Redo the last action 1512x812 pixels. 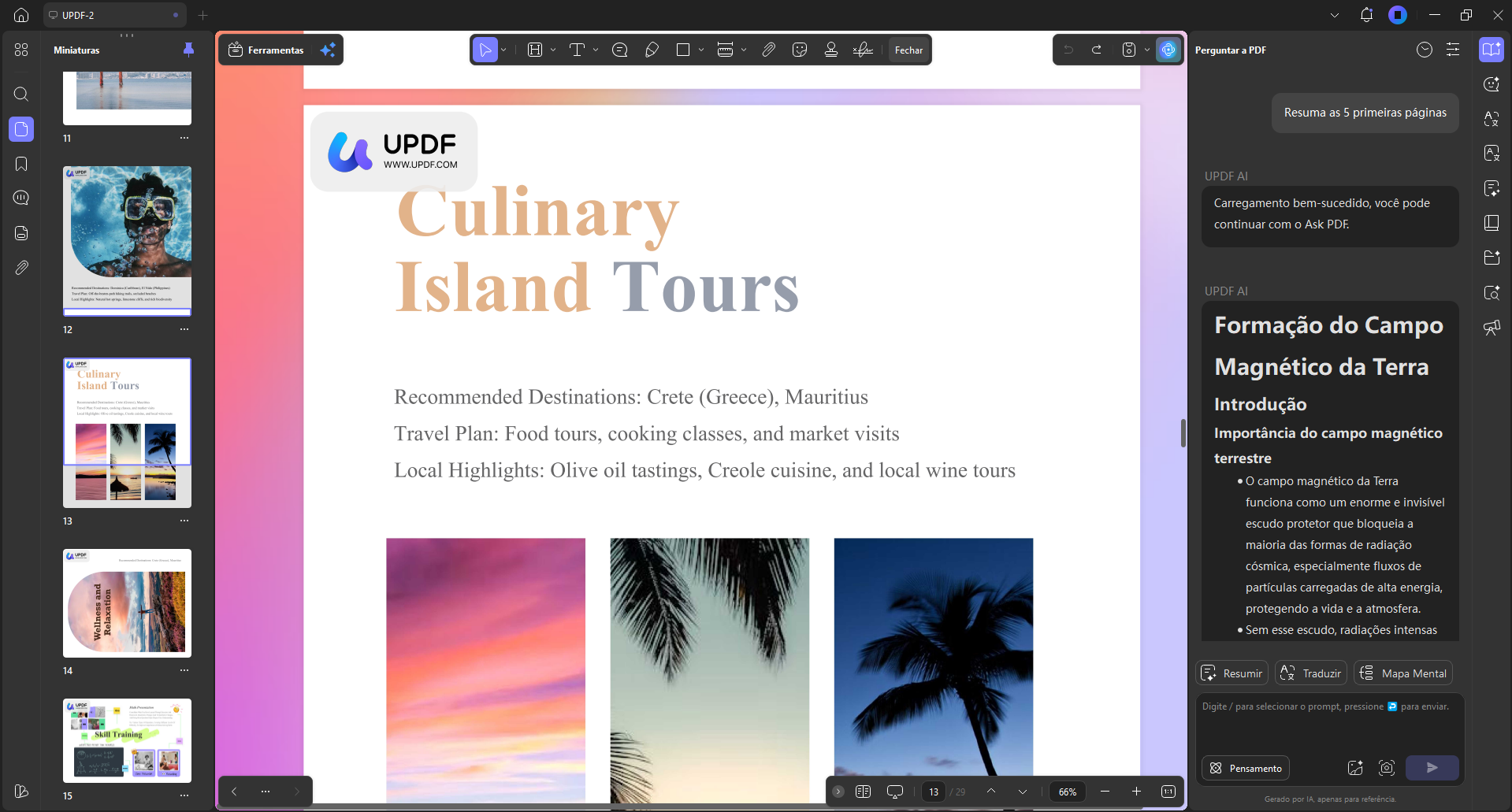point(1097,50)
